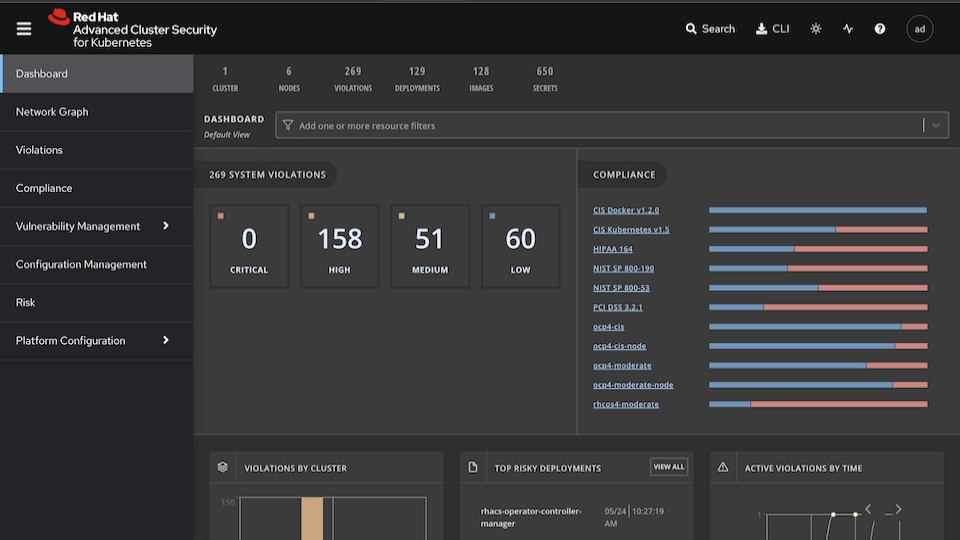Expand Vulnerability Management submenu
The height and width of the screenshot is (540, 960).
pyautogui.click(x=97, y=227)
